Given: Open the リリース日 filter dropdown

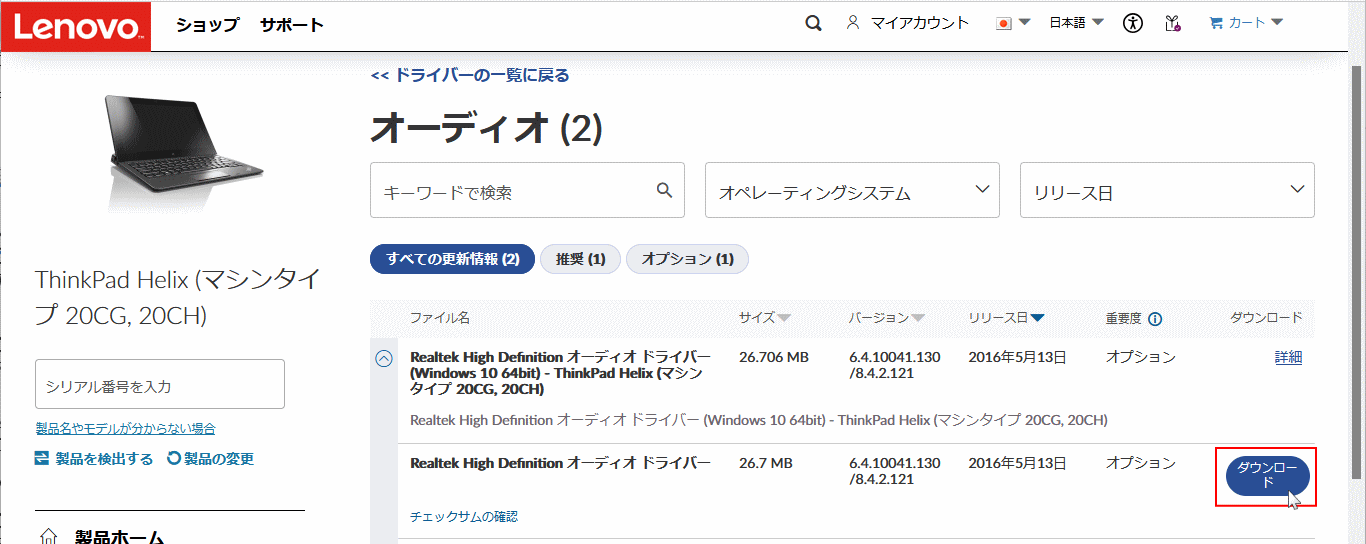Looking at the screenshot, I should [1167, 190].
